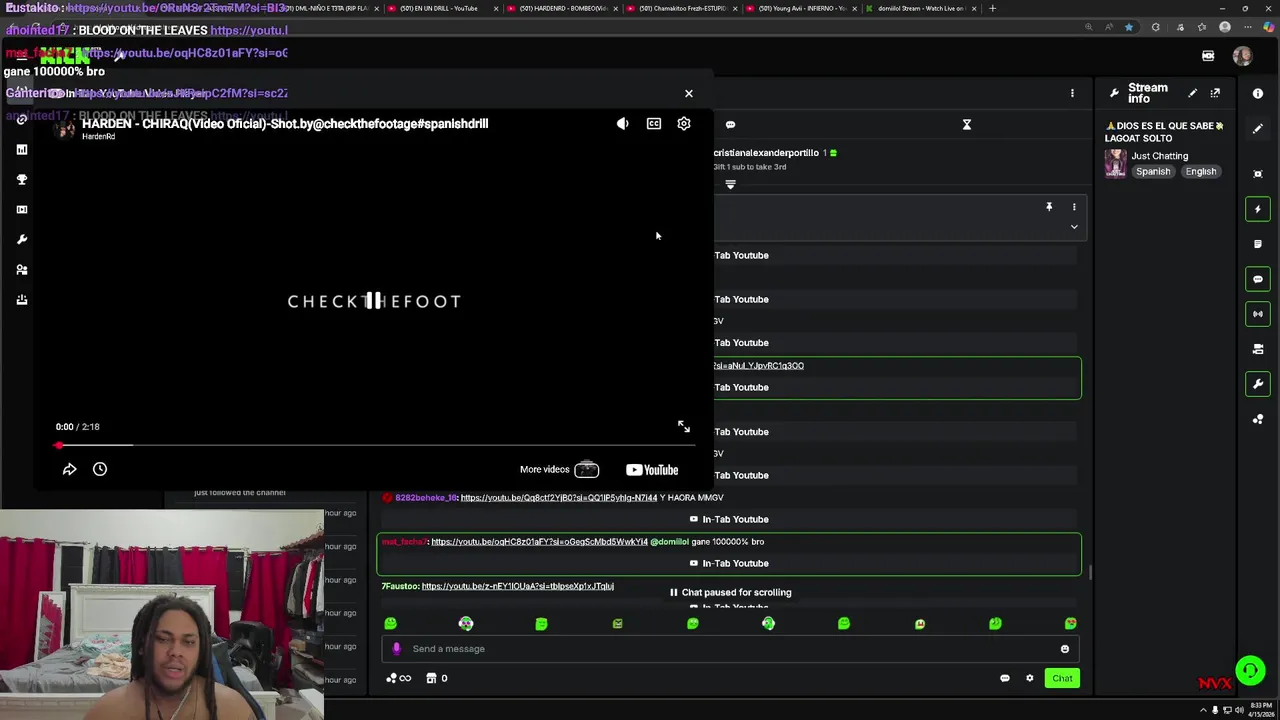This screenshot has height=720, width=1280.
Task: Expand pinned message with chevron
Action: 1074,227
